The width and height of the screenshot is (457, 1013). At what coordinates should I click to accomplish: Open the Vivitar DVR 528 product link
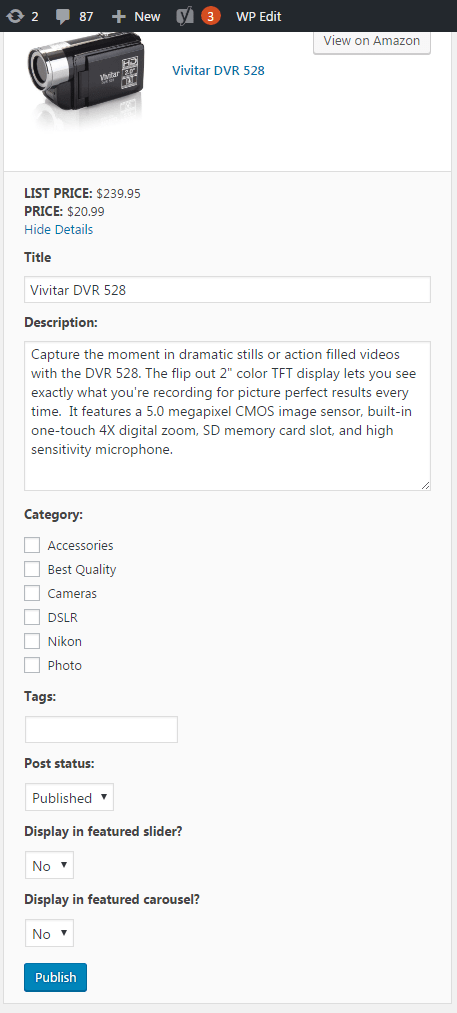218,70
